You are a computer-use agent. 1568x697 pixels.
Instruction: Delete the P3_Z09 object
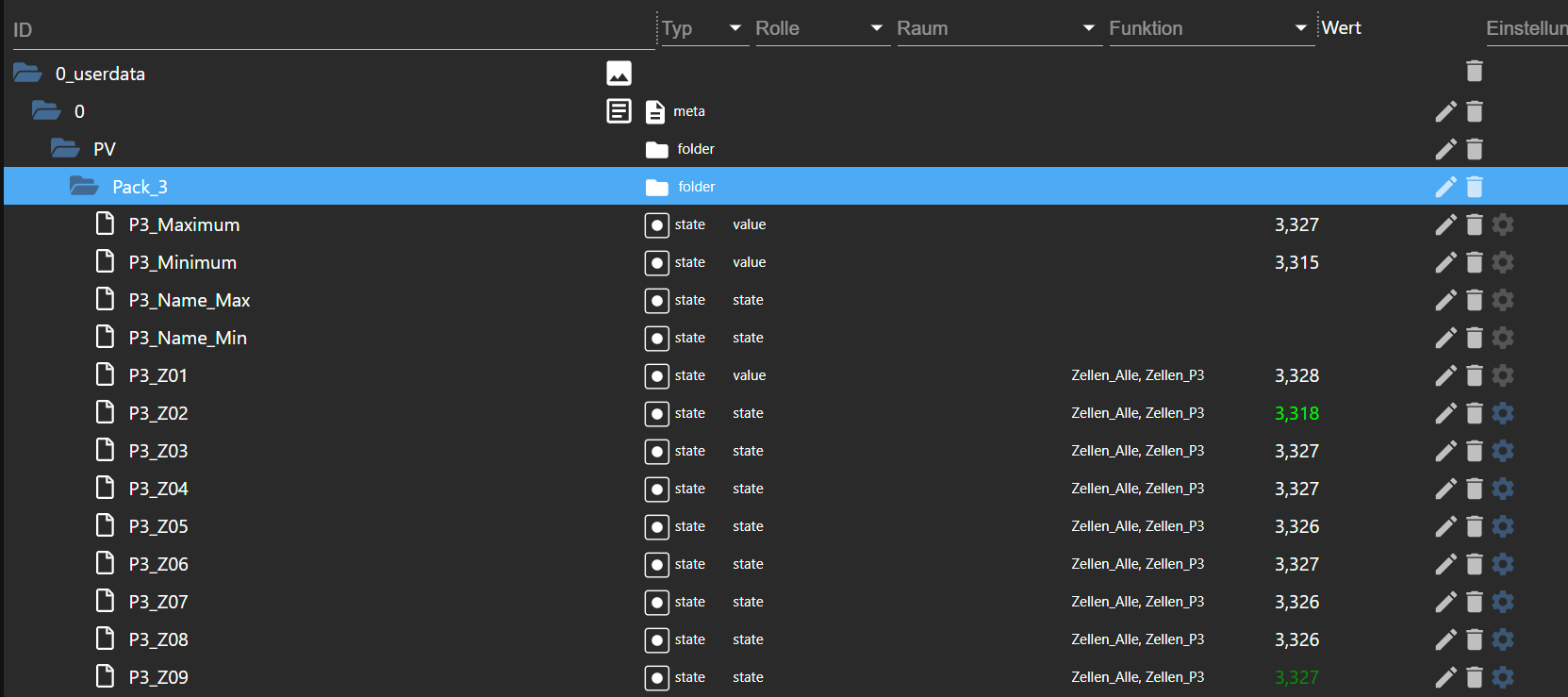point(1475,677)
